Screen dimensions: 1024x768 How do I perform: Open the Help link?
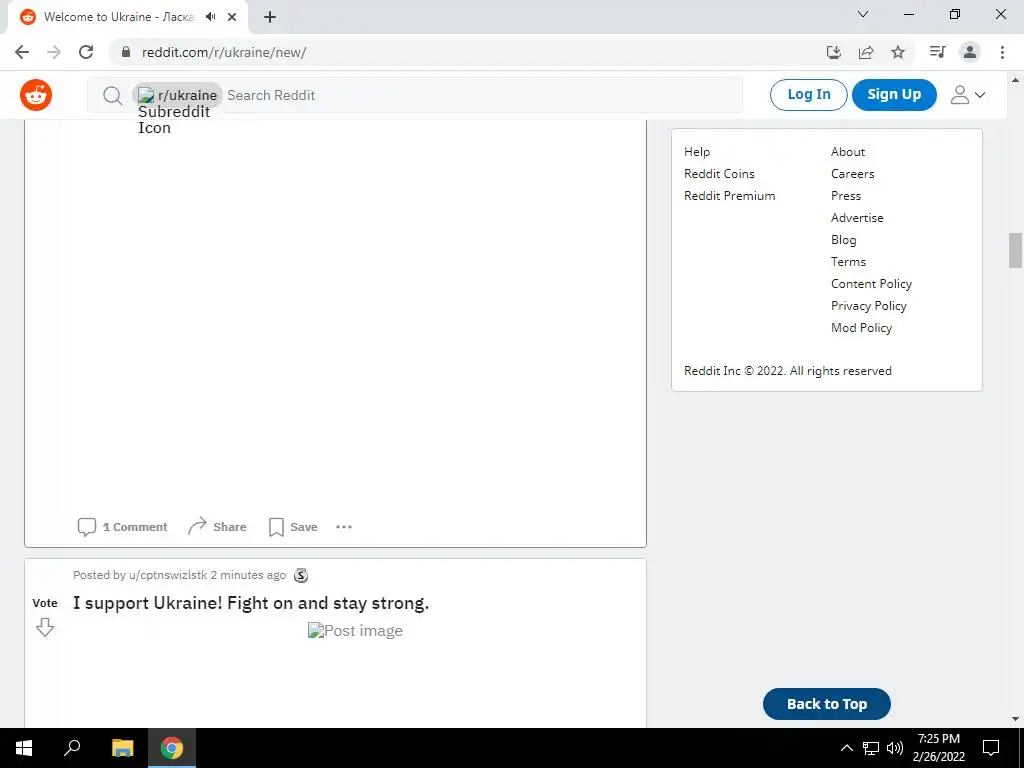pos(697,152)
